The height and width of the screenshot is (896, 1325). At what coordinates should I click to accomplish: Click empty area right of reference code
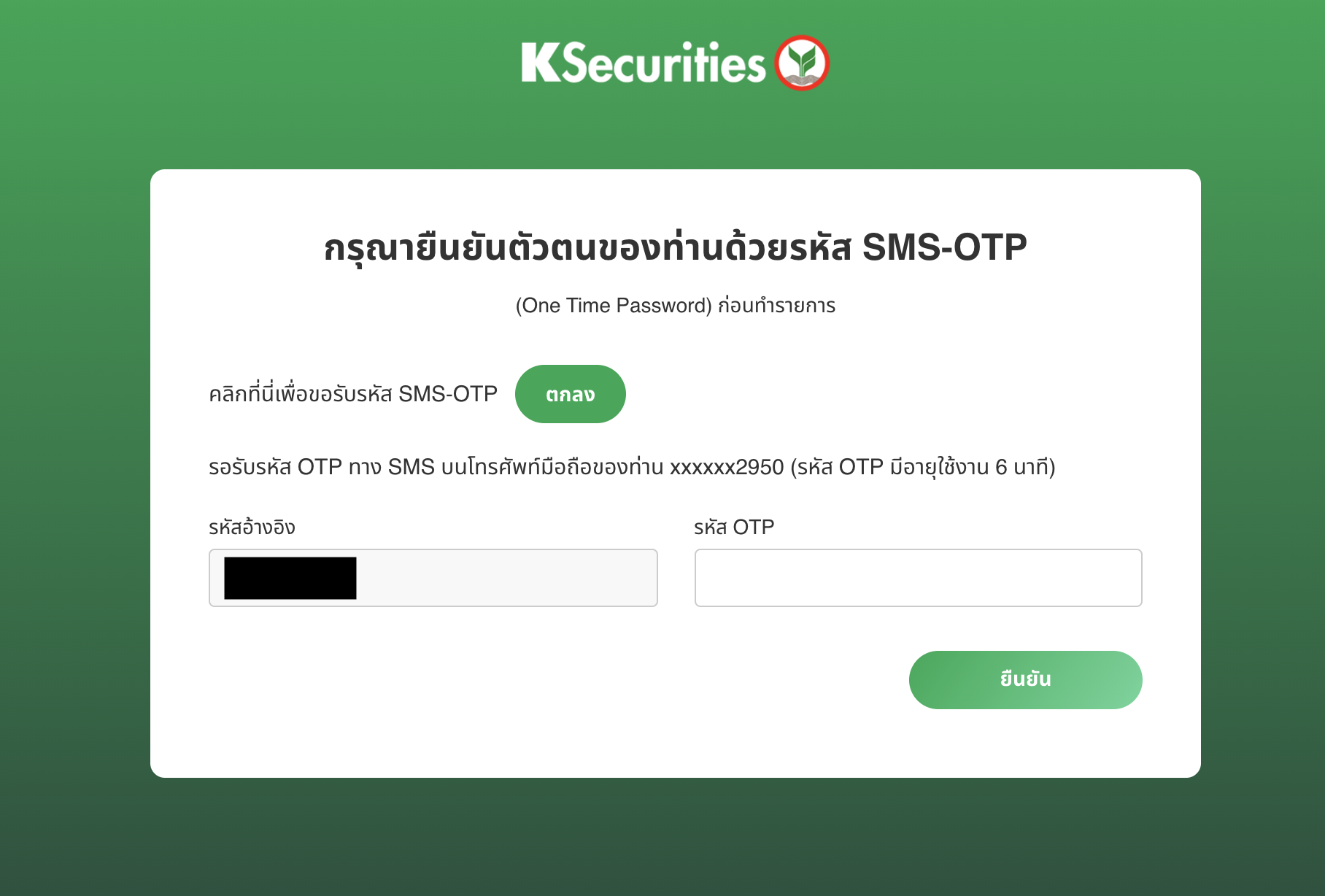pos(507,578)
